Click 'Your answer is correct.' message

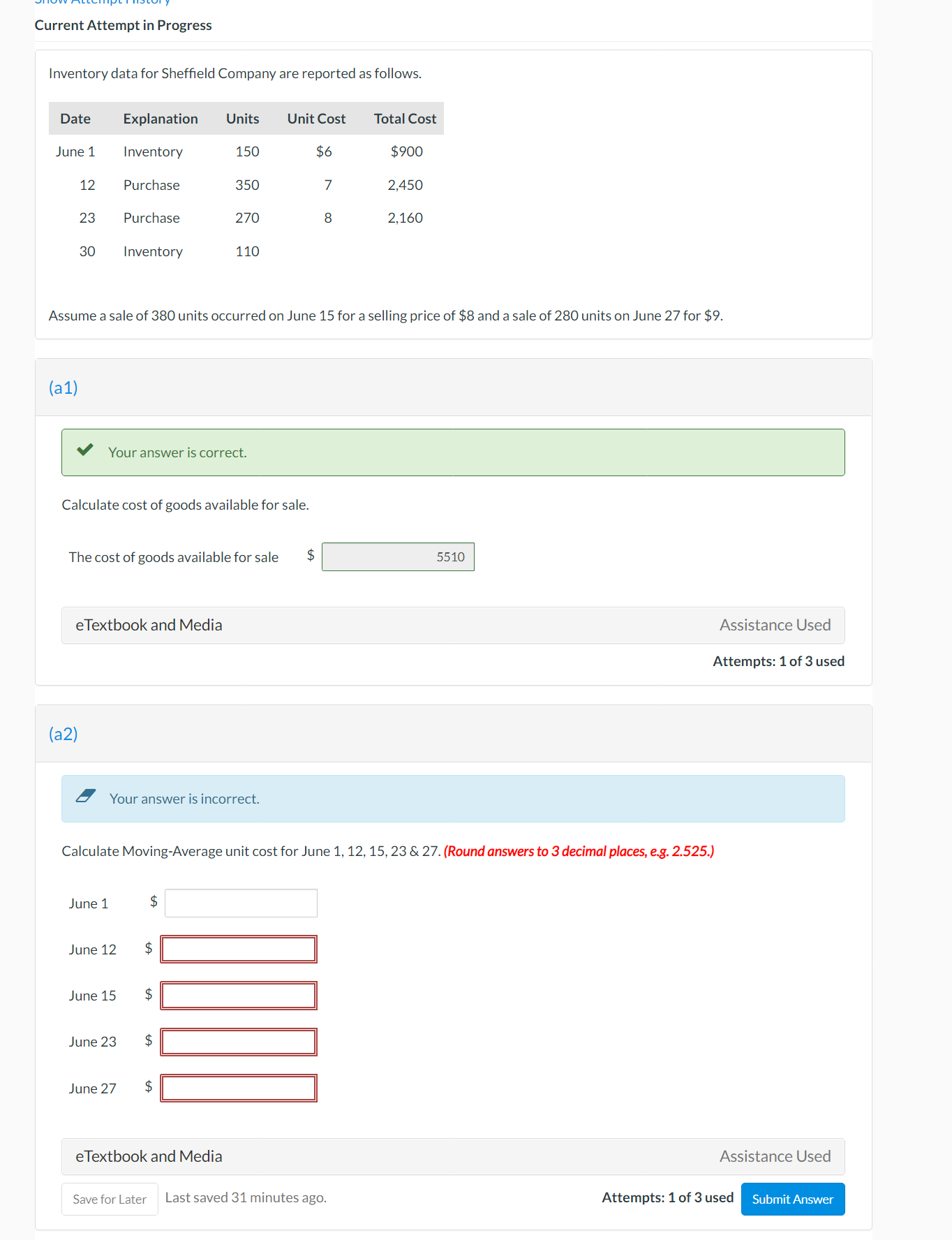(x=177, y=452)
